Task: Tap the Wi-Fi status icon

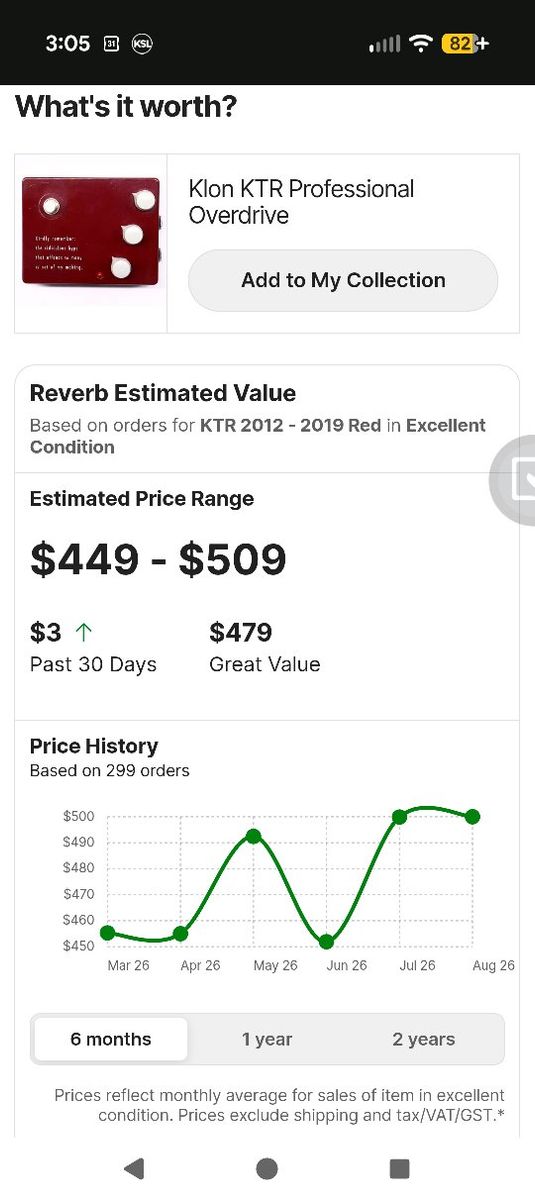Action: pyautogui.click(x=421, y=44)
